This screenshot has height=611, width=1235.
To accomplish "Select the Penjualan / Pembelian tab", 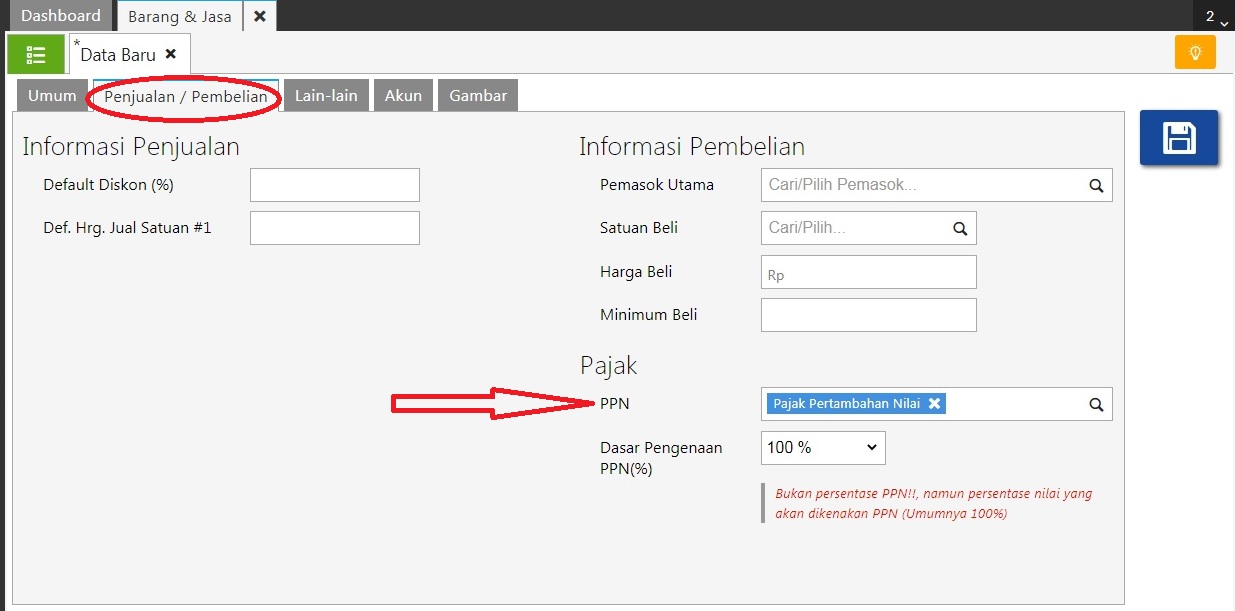I will (186, 96).
